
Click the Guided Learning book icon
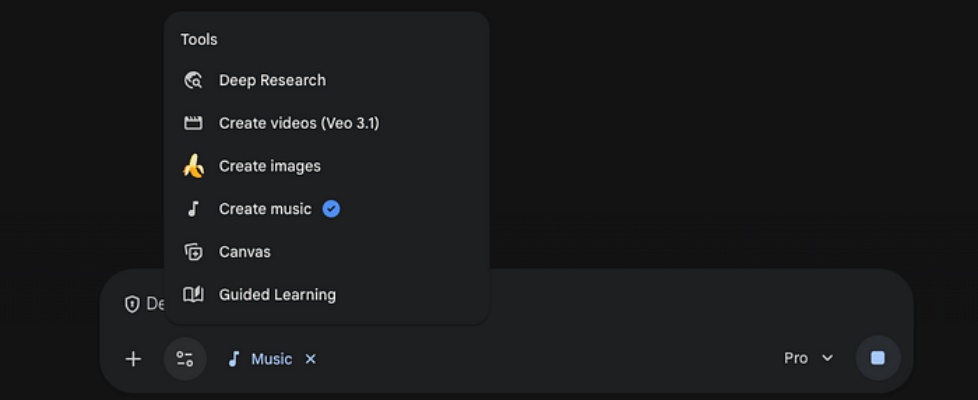193,295
